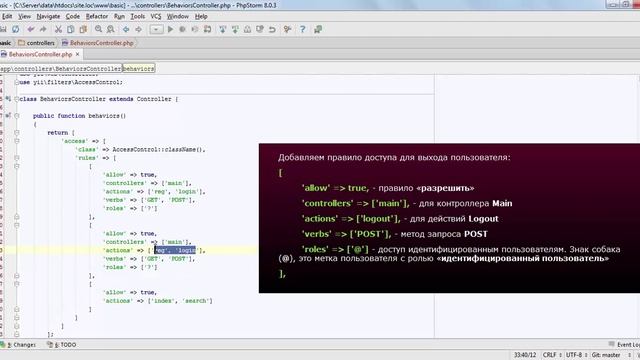Open the Help menu
This screenshot has height=360, width=640.
[201, 16]
